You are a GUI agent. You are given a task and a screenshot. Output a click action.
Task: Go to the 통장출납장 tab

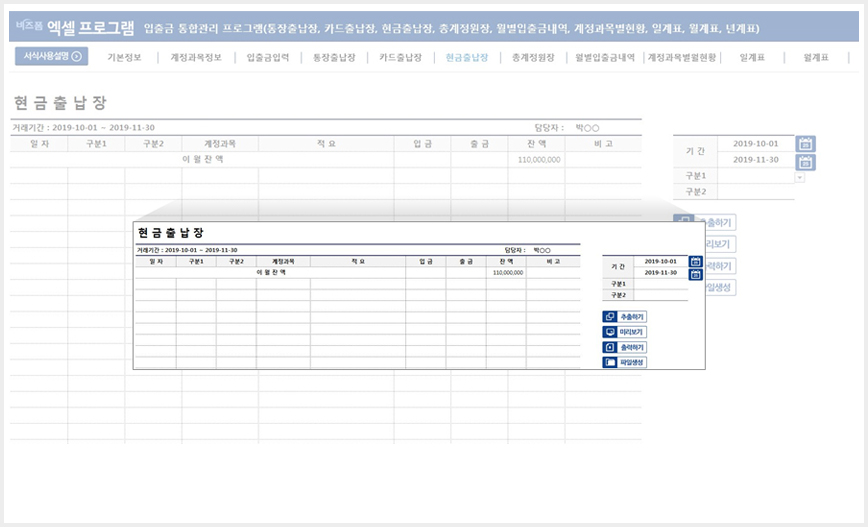334,57
